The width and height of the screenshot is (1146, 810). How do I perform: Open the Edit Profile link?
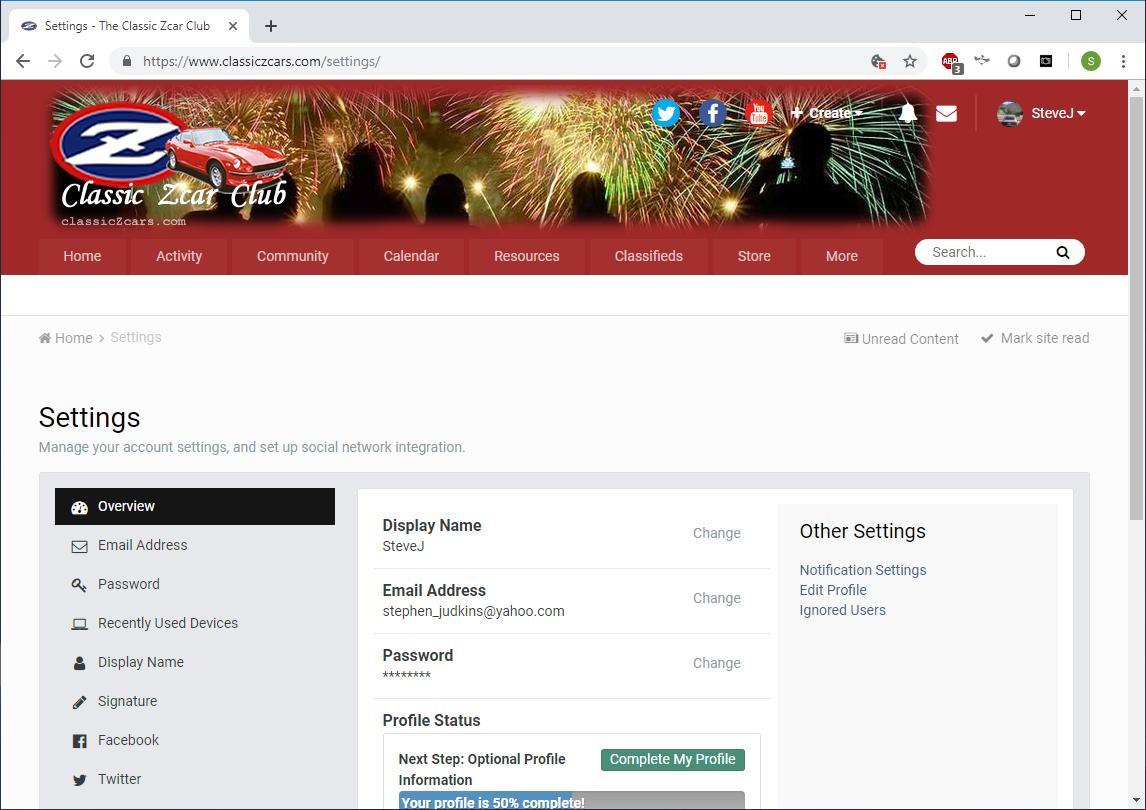tap(832, 590)
